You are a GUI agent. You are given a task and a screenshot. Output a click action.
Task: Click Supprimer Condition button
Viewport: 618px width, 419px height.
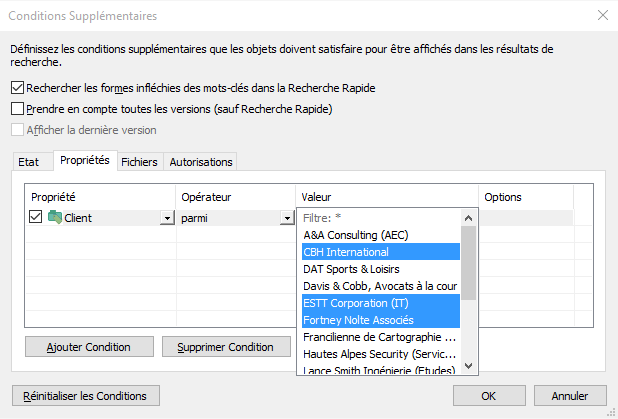pyautogui.click(x=225, y=347)
